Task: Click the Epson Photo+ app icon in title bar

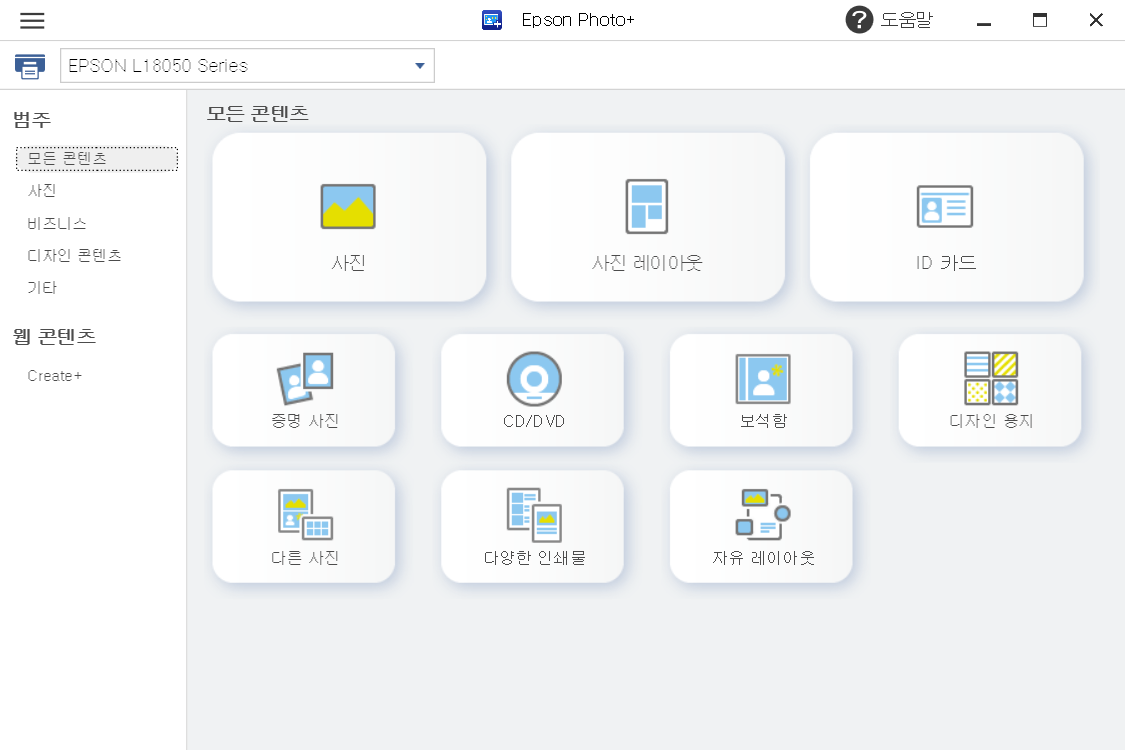Action: [x=492, y=20]
